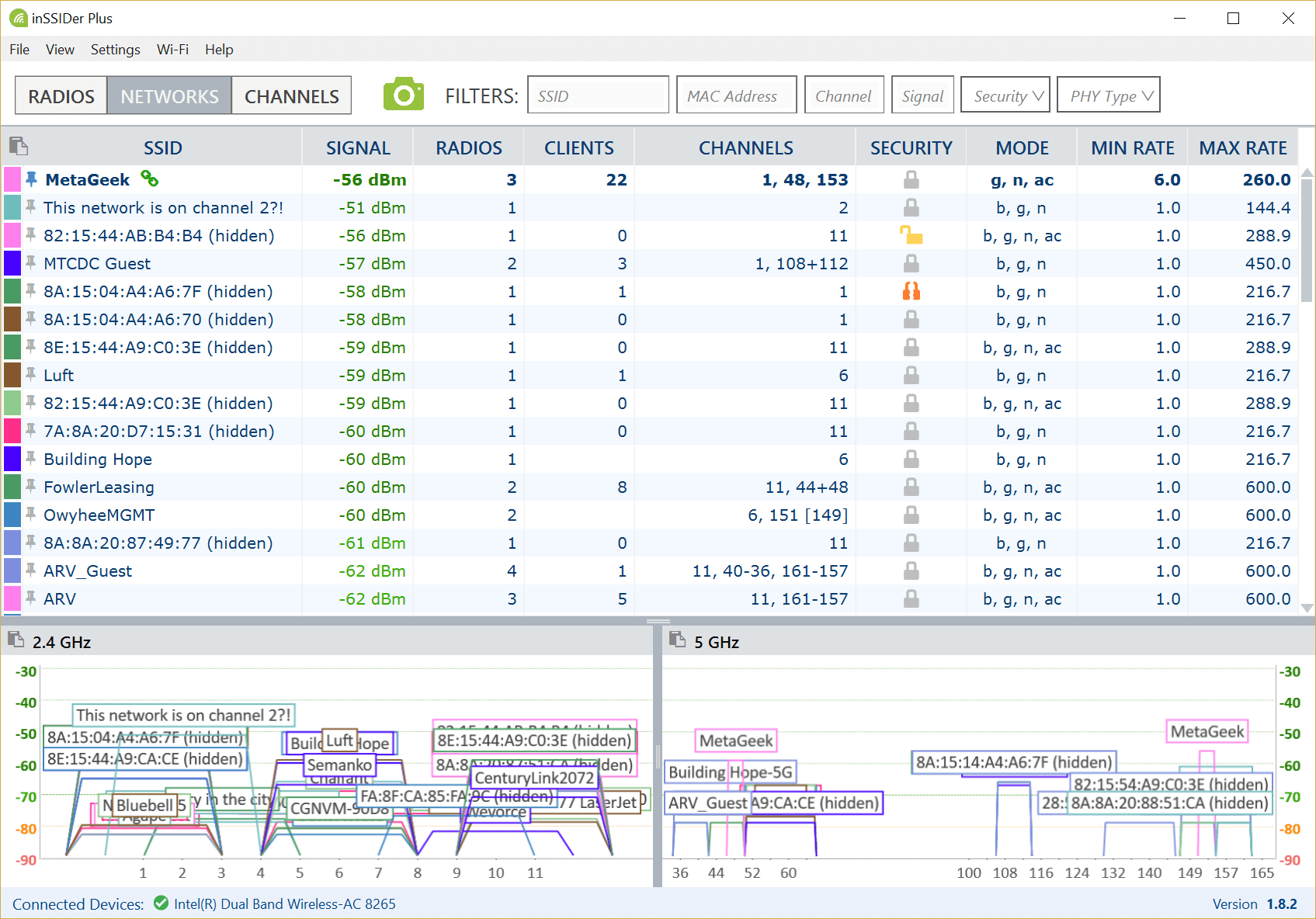
Task: Sort networks by SIGNAL column header
Action: click(357, 147)
